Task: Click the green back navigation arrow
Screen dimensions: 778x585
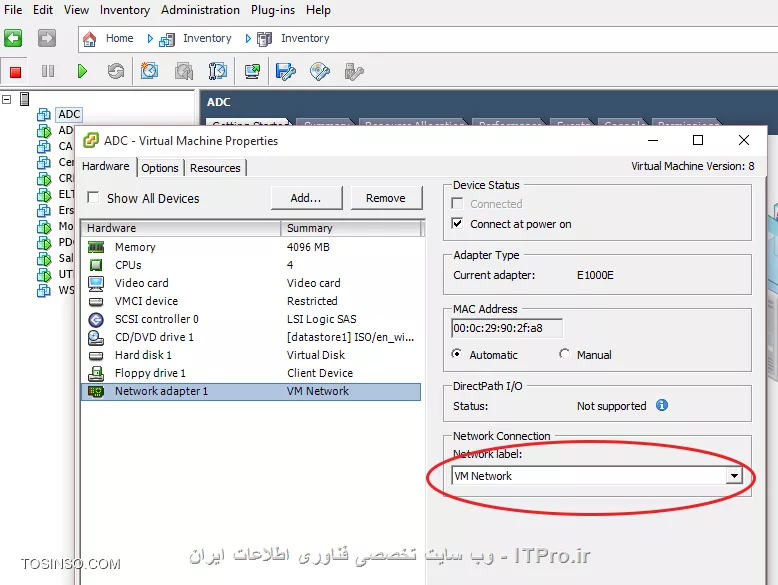Action: [13, 38]
